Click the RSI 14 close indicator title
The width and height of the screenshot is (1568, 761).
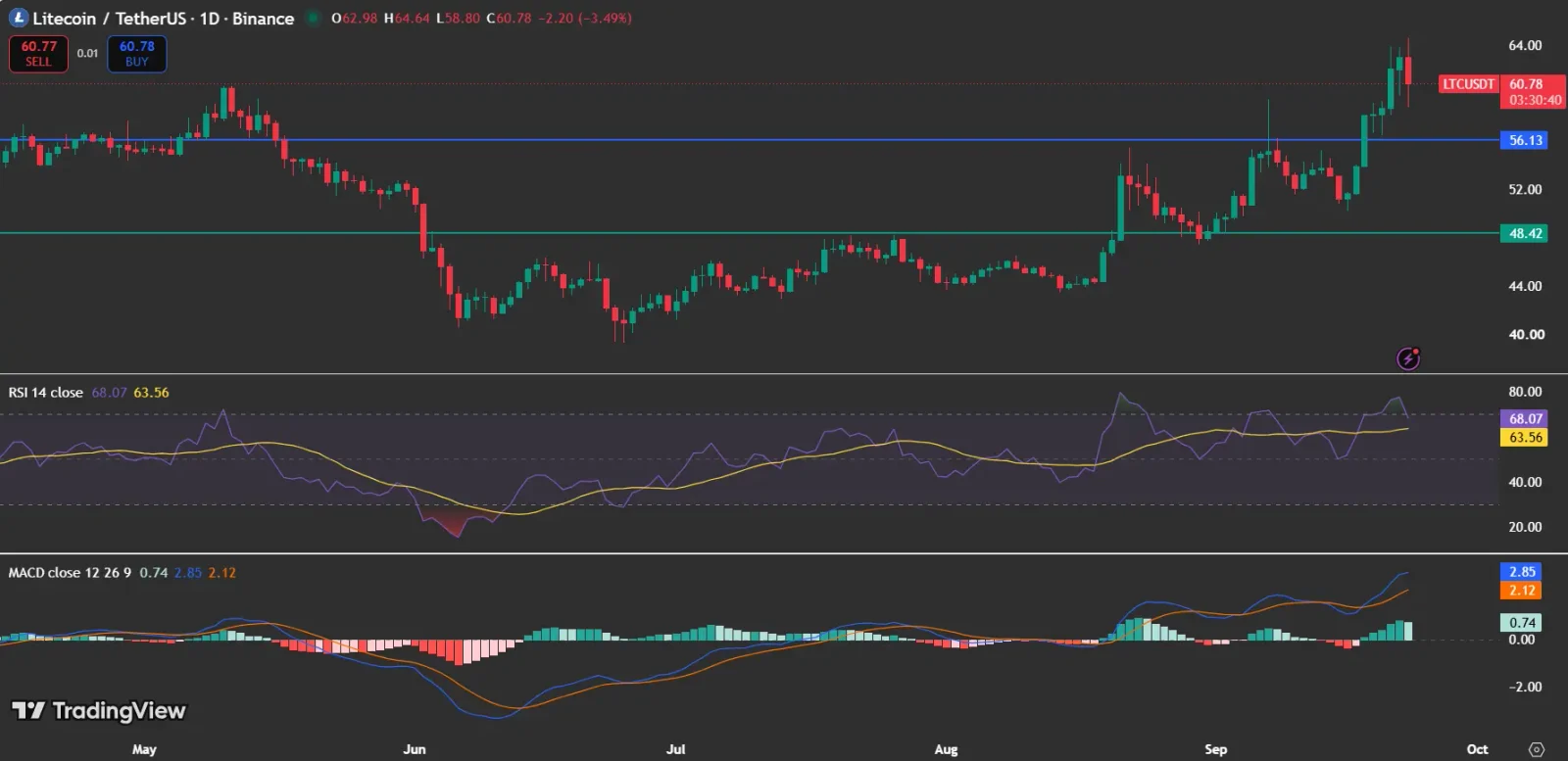click(x=46, y=392)
